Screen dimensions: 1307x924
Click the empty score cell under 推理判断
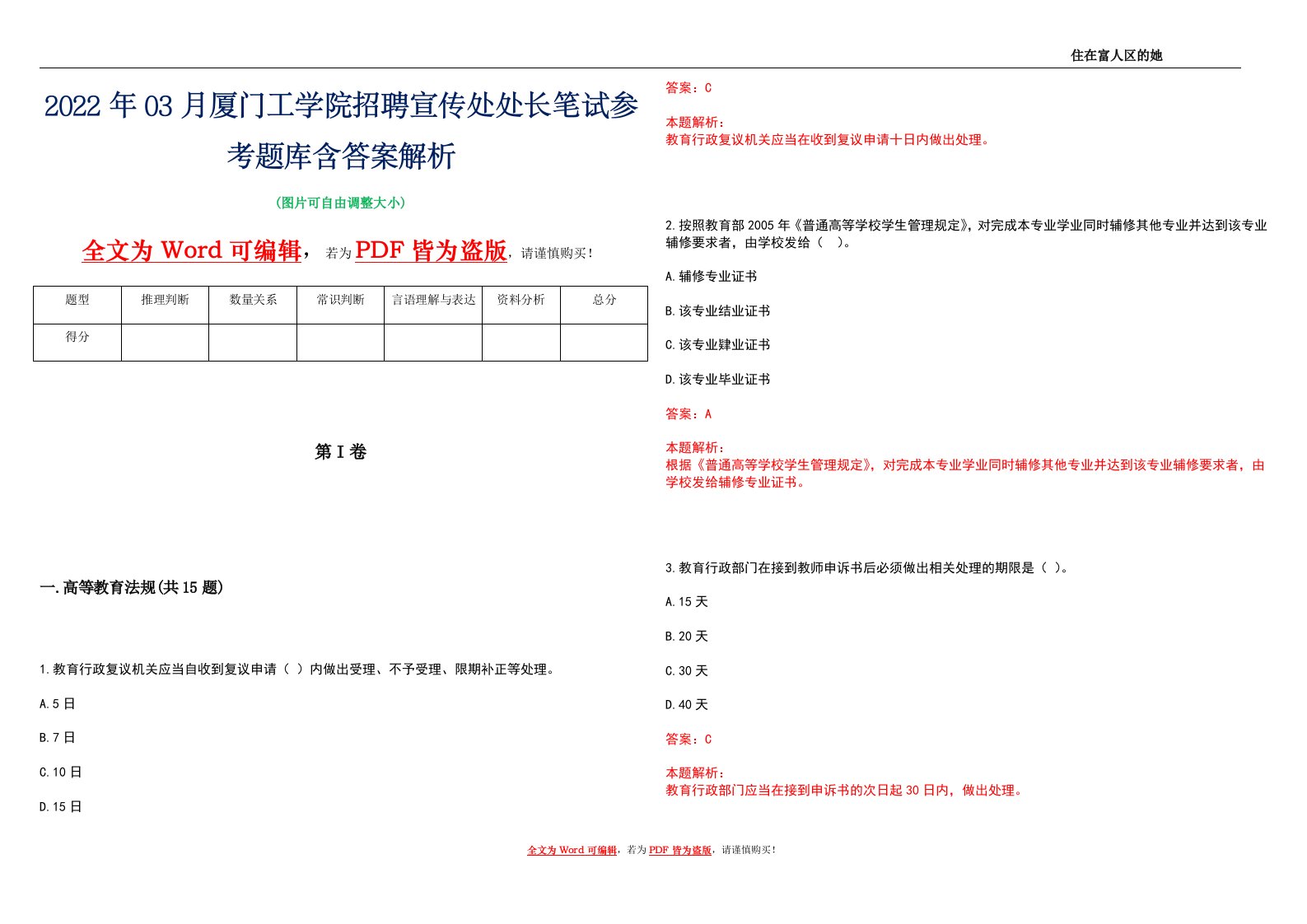[x=165, y=343]
